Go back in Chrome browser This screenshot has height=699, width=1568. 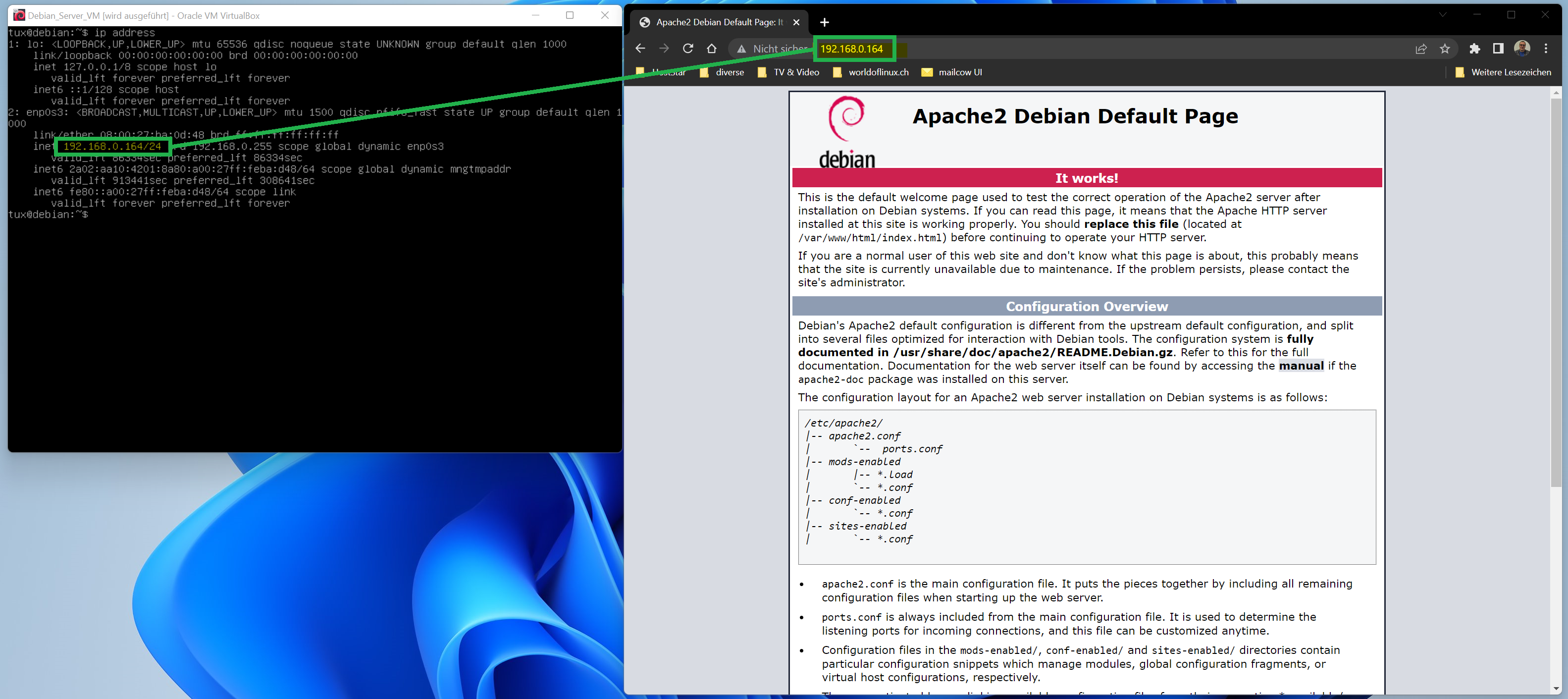click(640, 49)
